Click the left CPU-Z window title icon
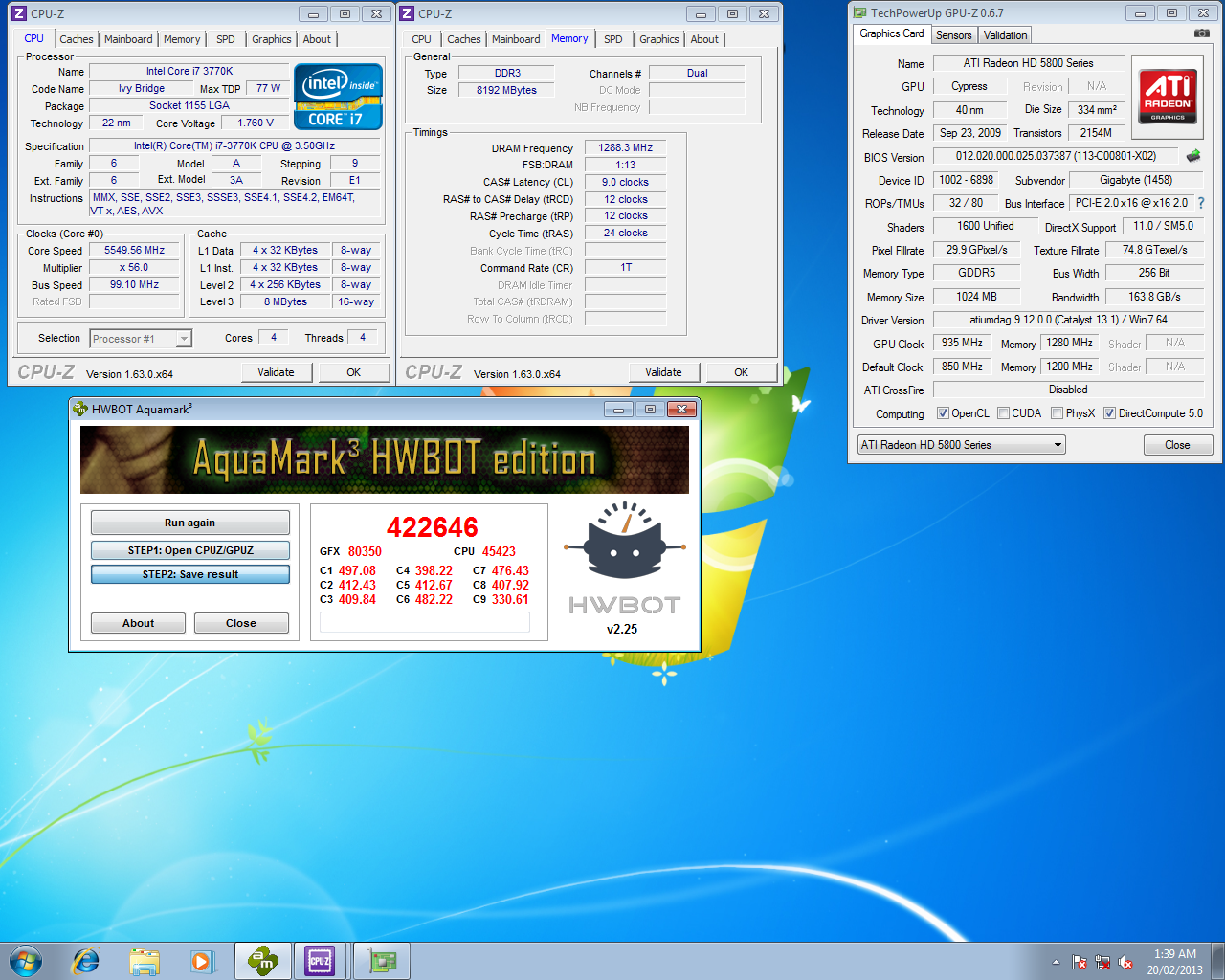This screenshot has height=980, width=1225. 18,13
